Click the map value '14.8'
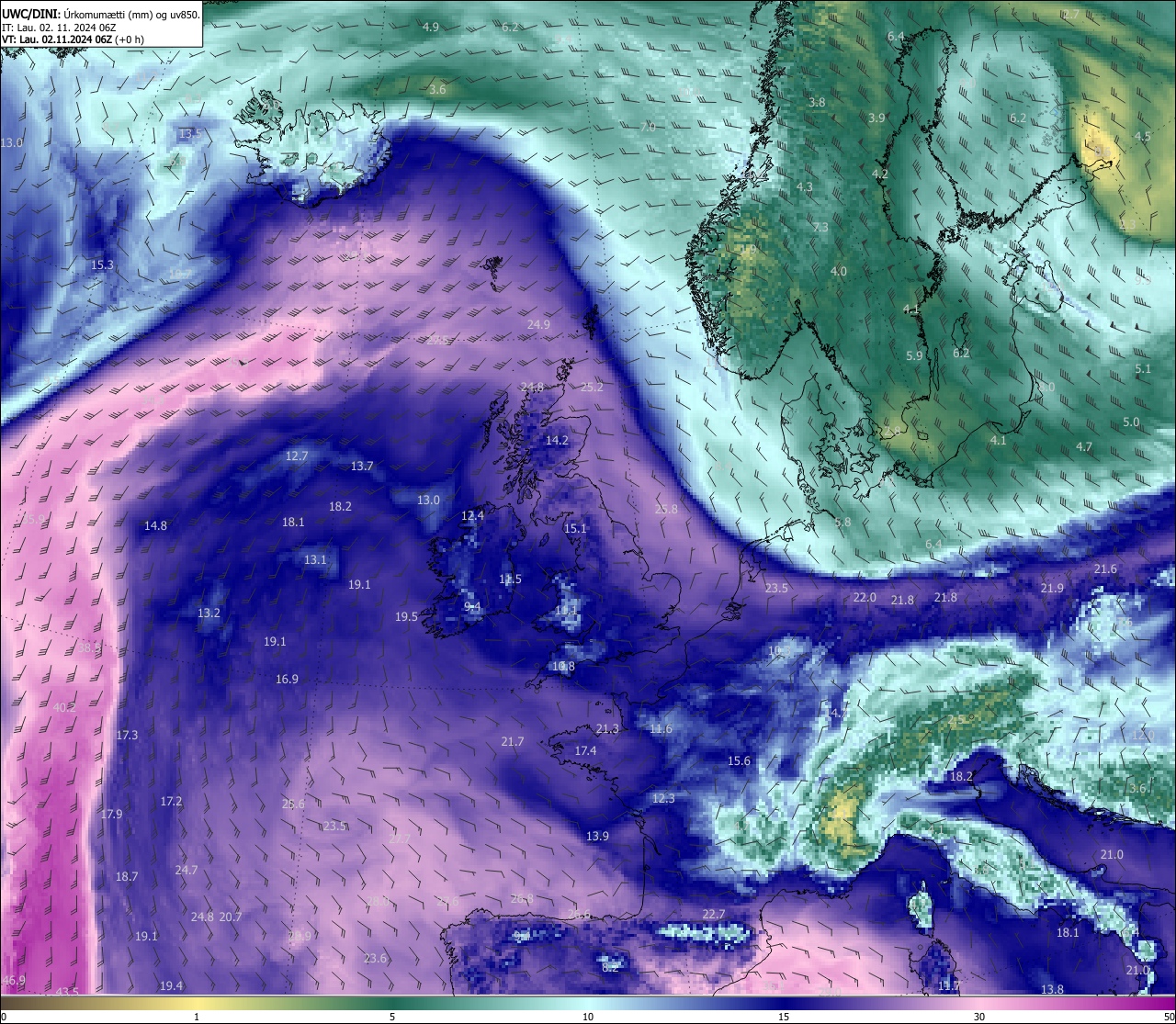 [155, 526]
